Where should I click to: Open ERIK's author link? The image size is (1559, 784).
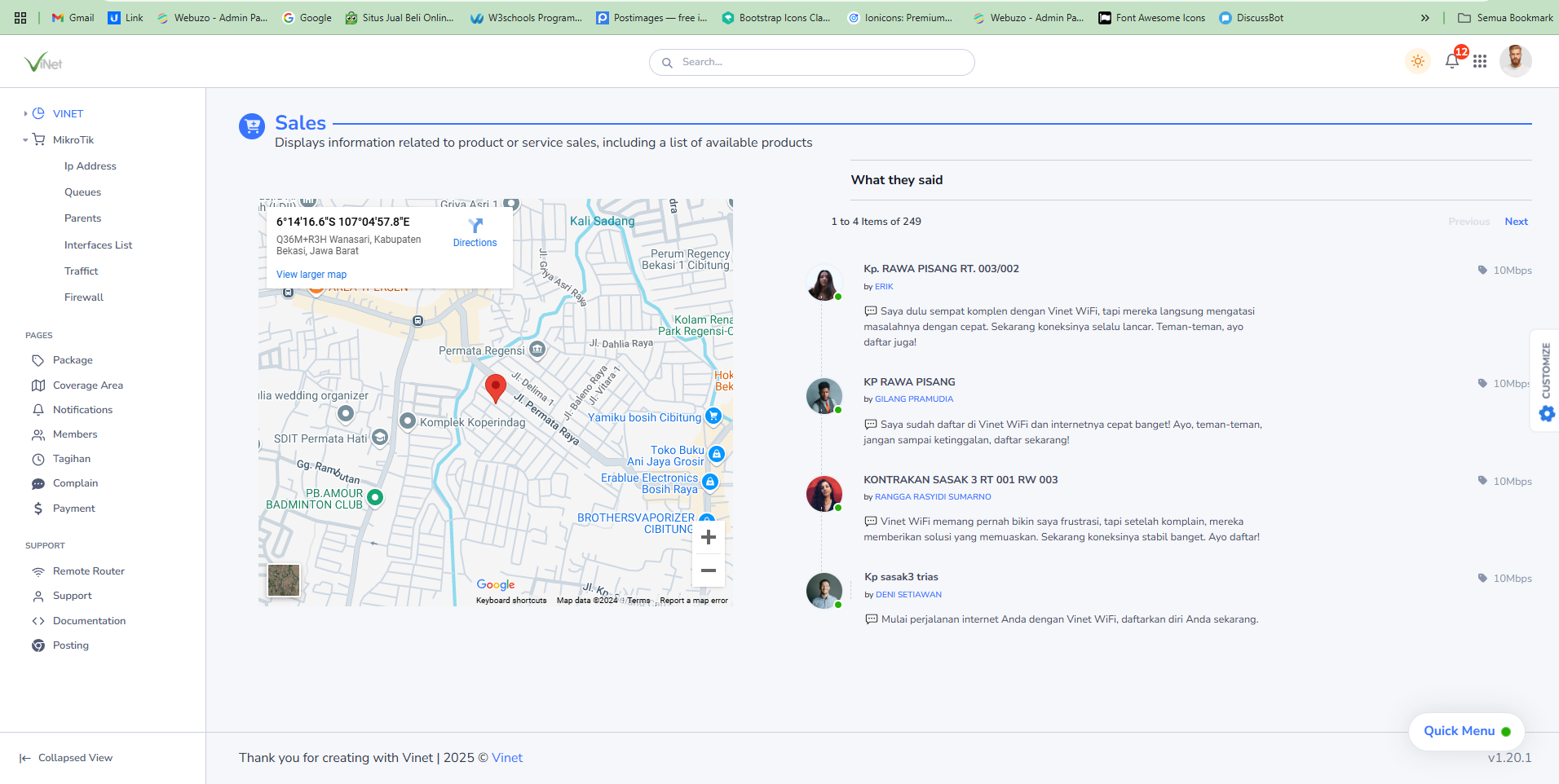884,287
